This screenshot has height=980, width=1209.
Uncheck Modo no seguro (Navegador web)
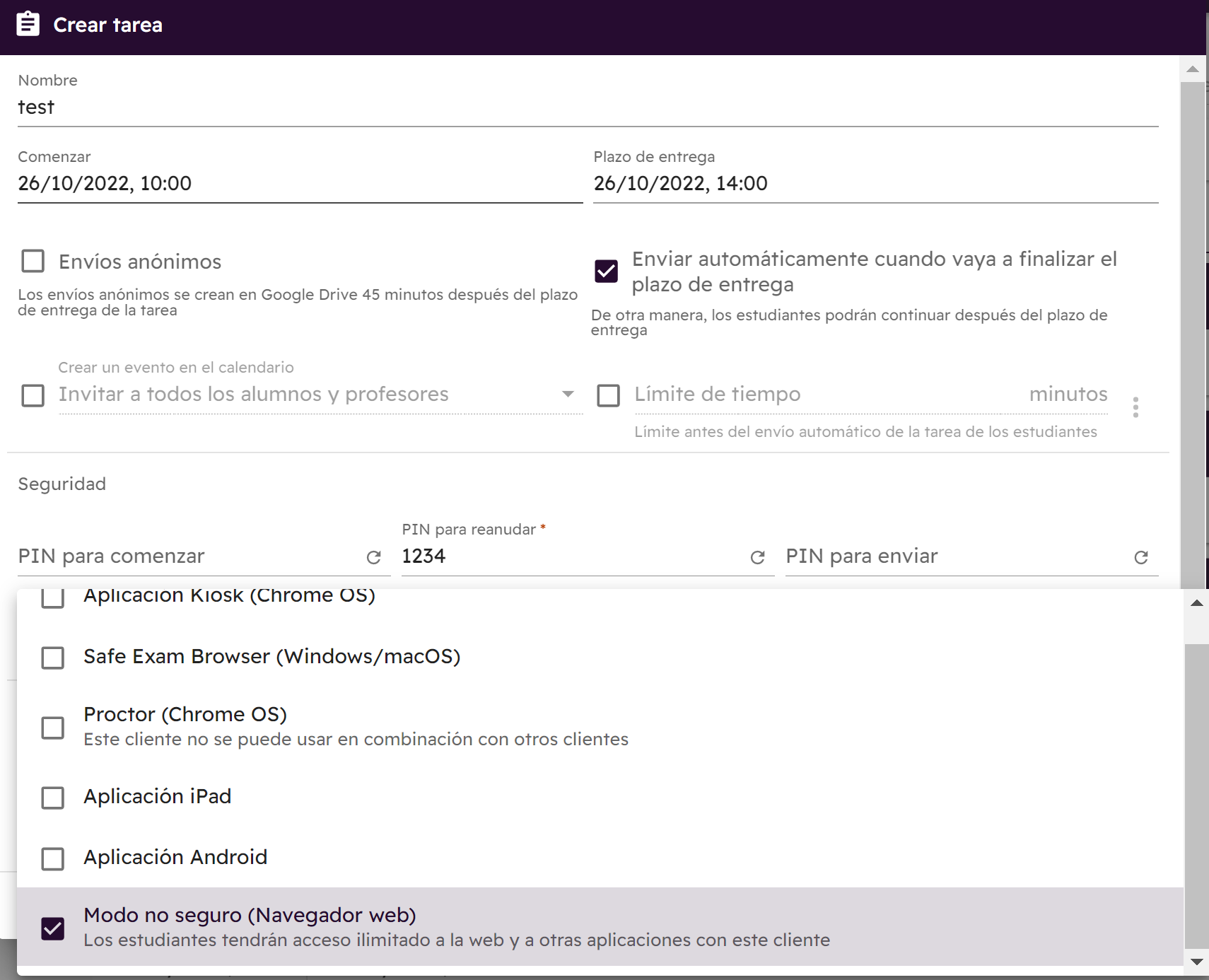tap(53, 928)
